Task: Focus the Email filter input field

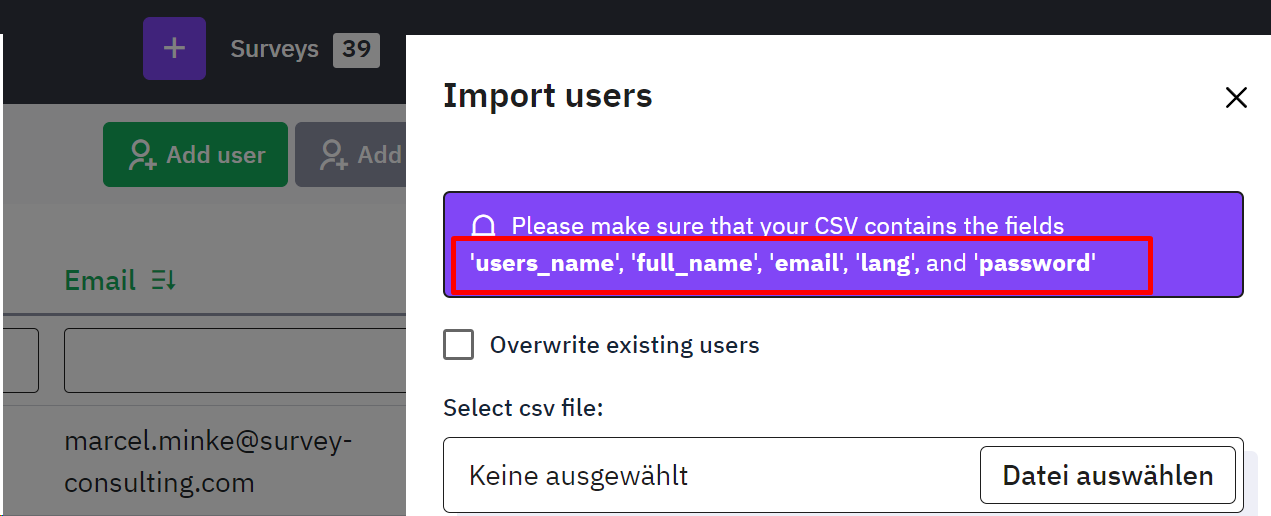Action: 235,360
